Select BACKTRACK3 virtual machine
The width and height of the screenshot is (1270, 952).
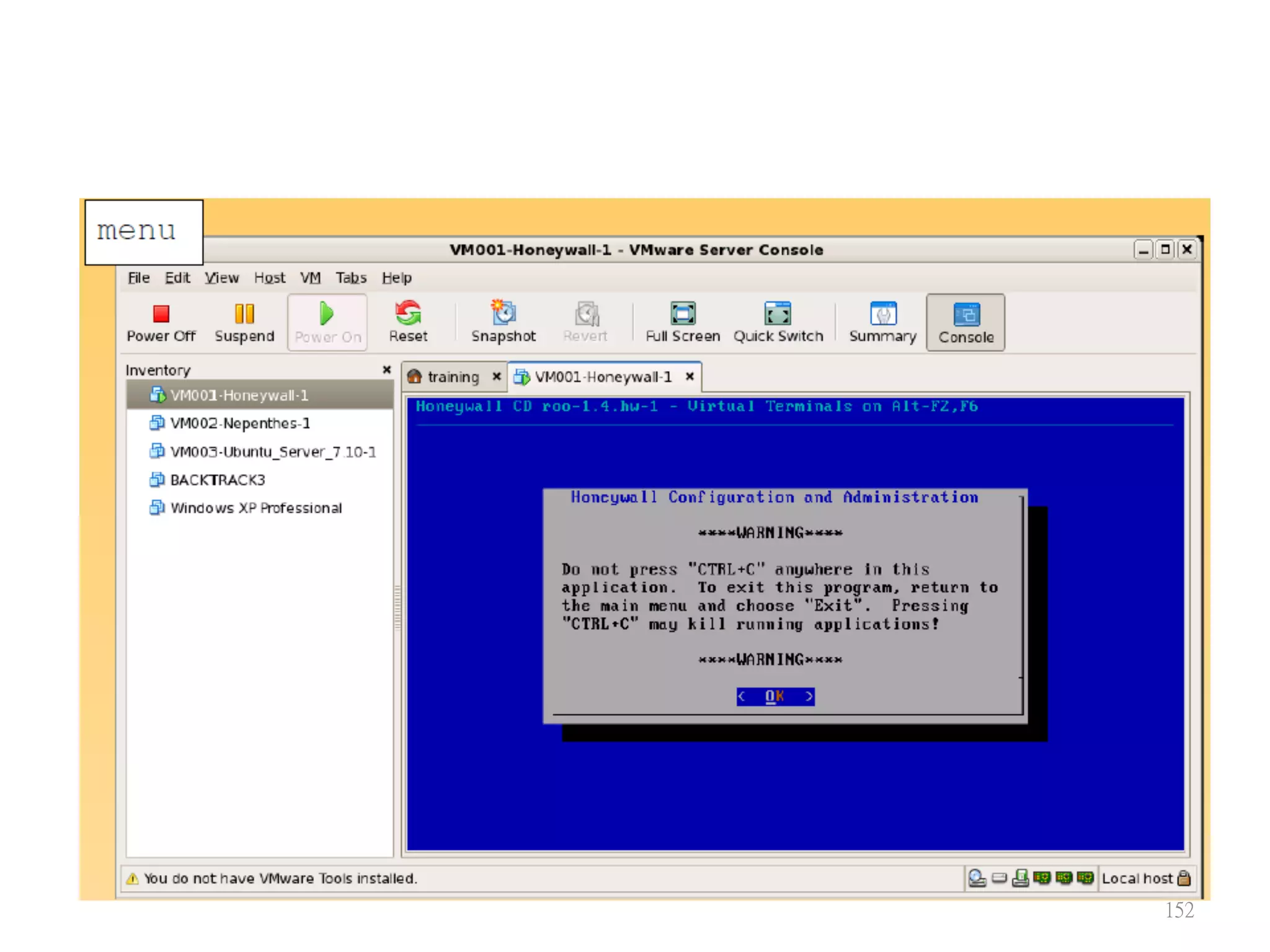(x=217, y=480)
